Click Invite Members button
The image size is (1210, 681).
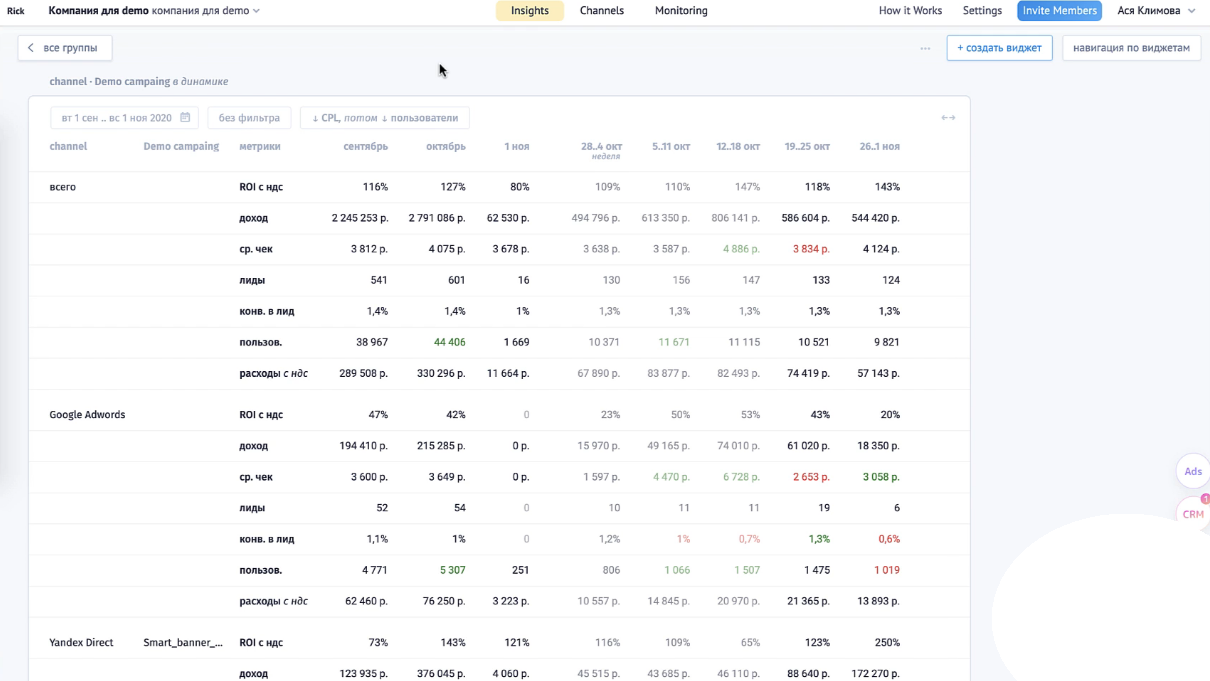[1059, 11]
